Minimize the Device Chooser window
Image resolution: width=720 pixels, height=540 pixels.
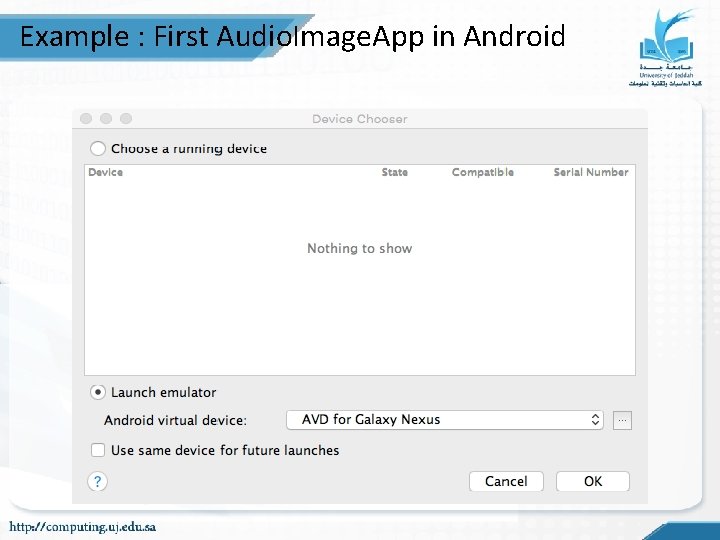106,118
